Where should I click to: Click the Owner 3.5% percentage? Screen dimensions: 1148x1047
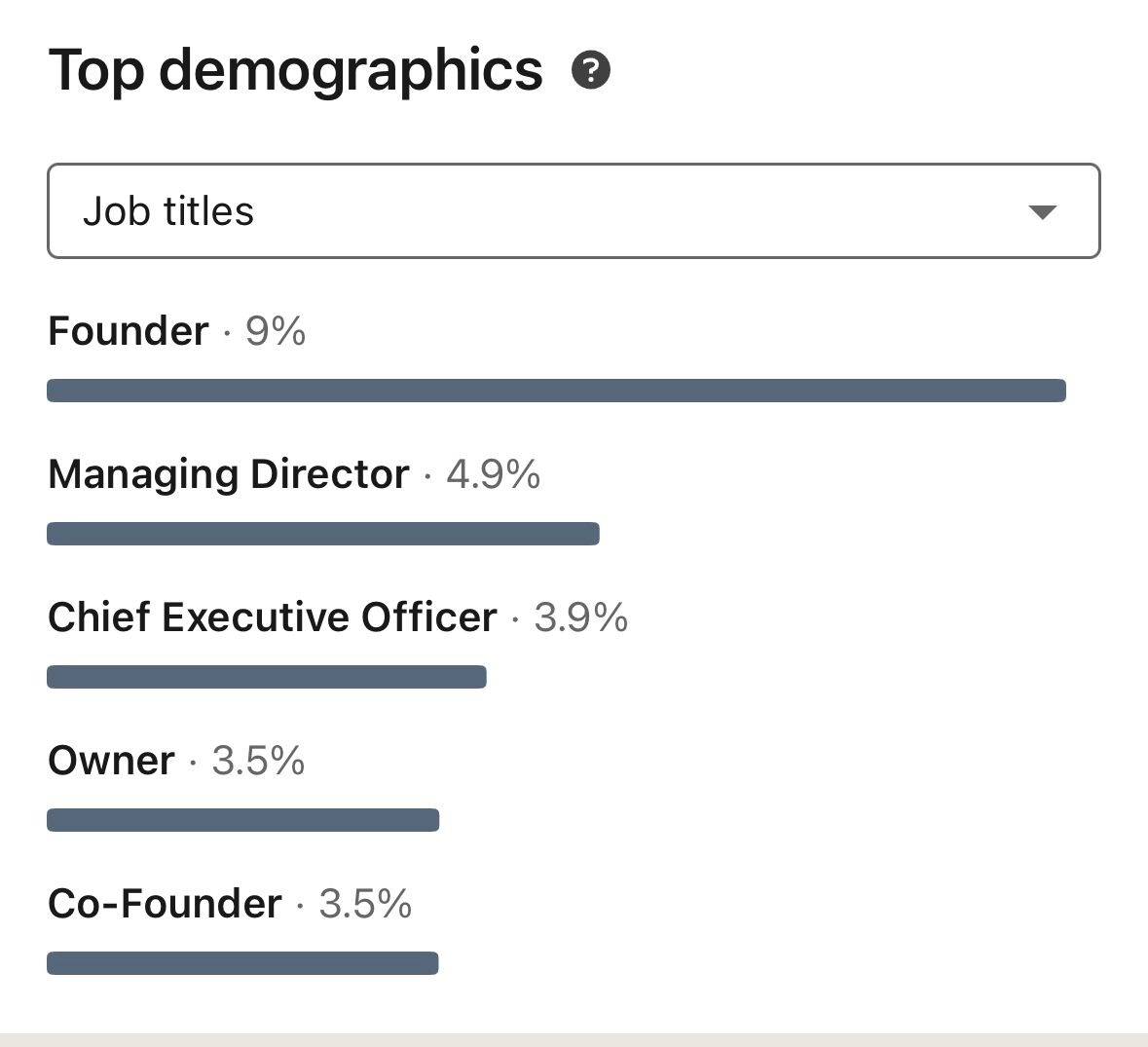coord(258,761)
